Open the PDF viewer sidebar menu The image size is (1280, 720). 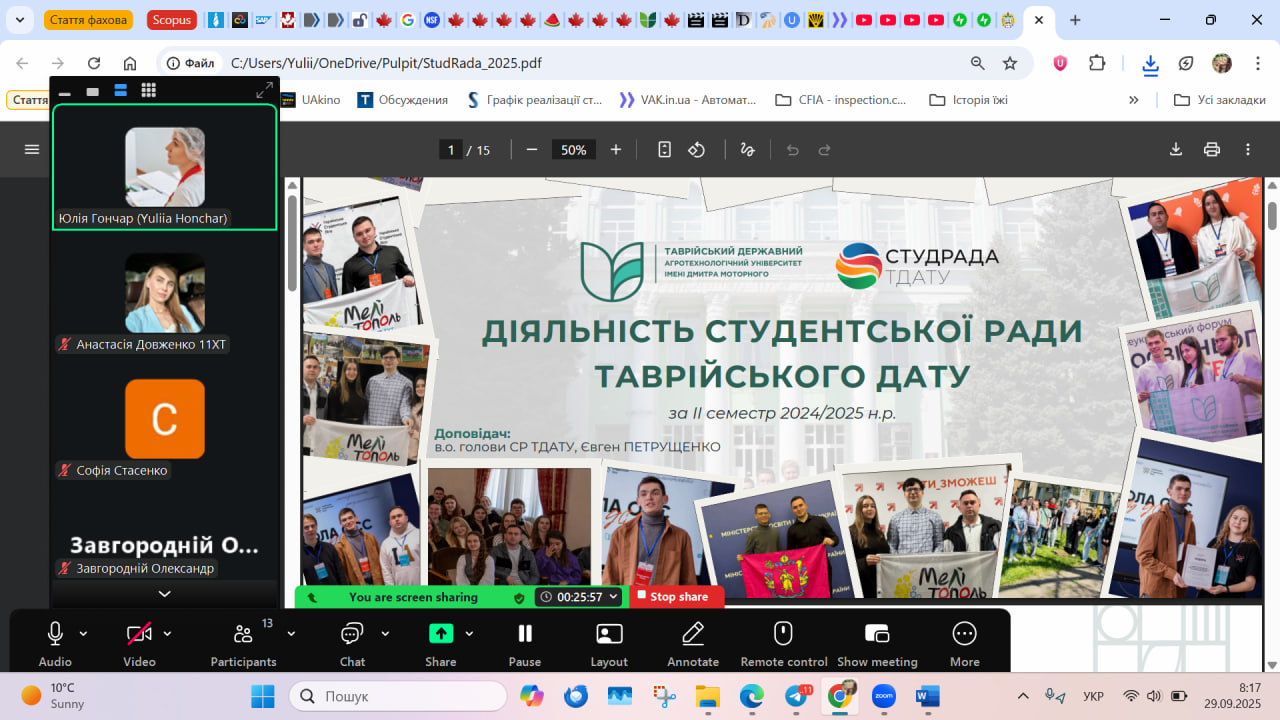(x=32, y=150)
